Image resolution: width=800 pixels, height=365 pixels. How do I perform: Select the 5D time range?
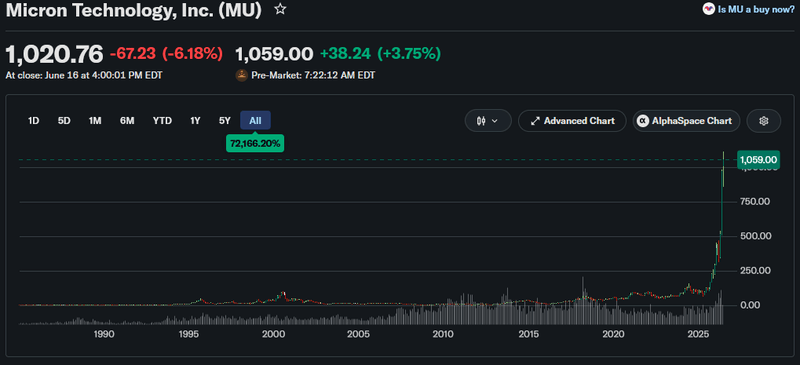coord(64,121)
